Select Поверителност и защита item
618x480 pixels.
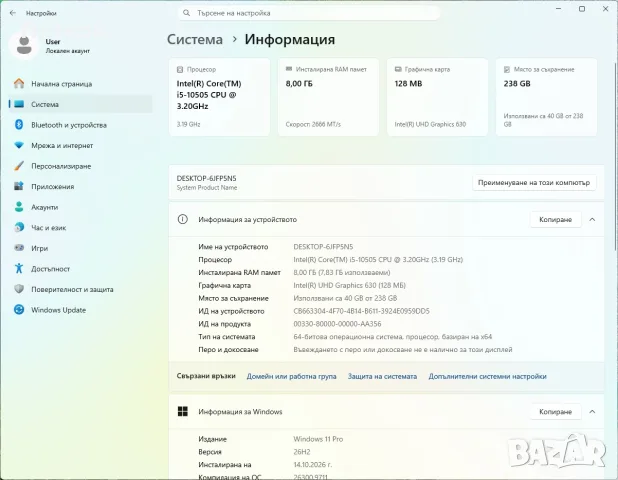click(x=80, y=289)
